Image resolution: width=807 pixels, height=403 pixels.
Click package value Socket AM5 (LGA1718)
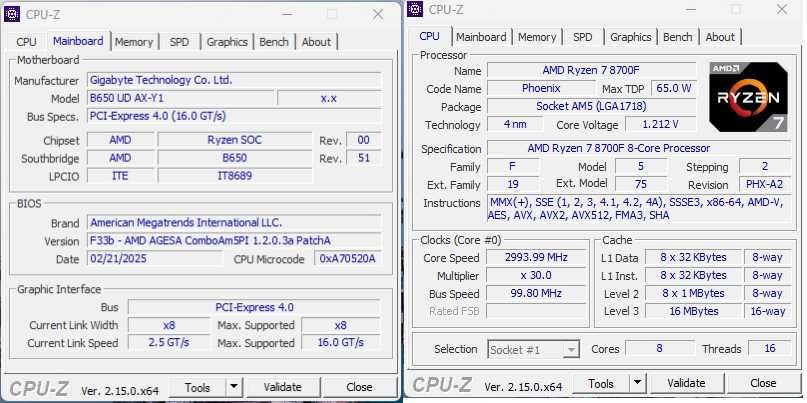(591, 106)
